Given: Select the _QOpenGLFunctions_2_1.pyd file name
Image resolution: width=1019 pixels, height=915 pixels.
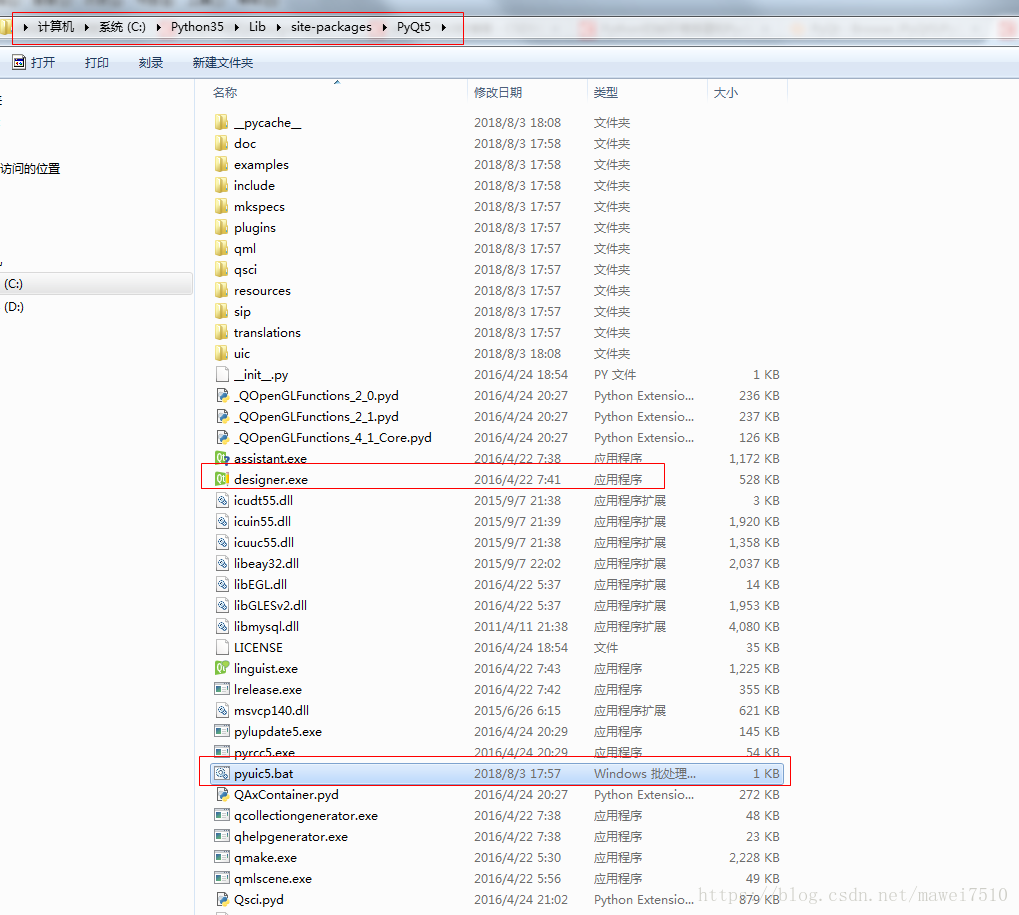Looking at the screenshot, I should click(316, 417).
